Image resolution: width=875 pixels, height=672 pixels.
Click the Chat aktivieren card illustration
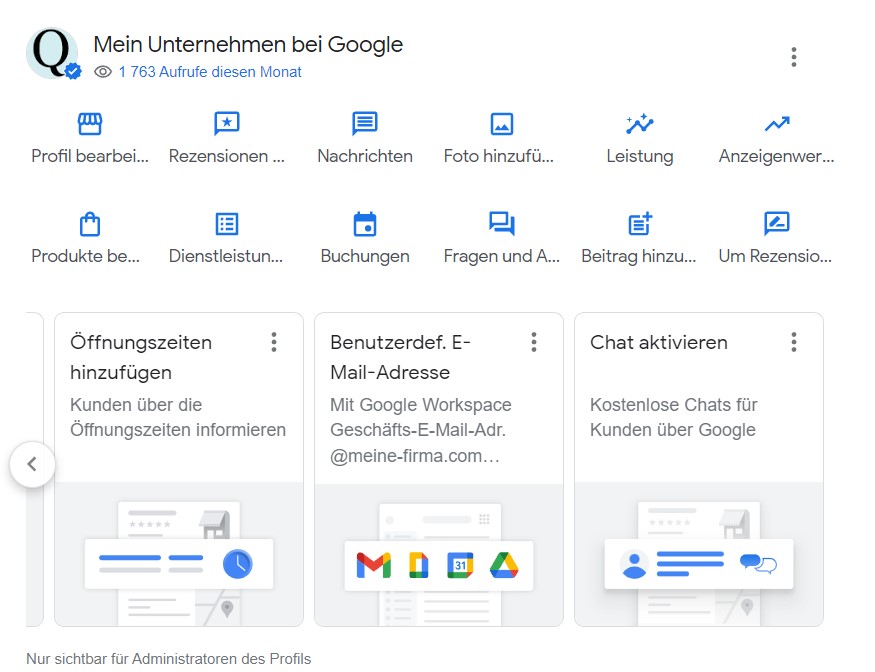point(699,554)
